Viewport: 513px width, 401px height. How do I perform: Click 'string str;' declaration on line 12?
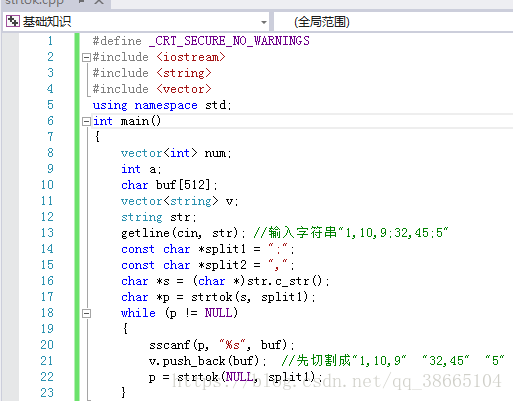(x=159, y=217)
